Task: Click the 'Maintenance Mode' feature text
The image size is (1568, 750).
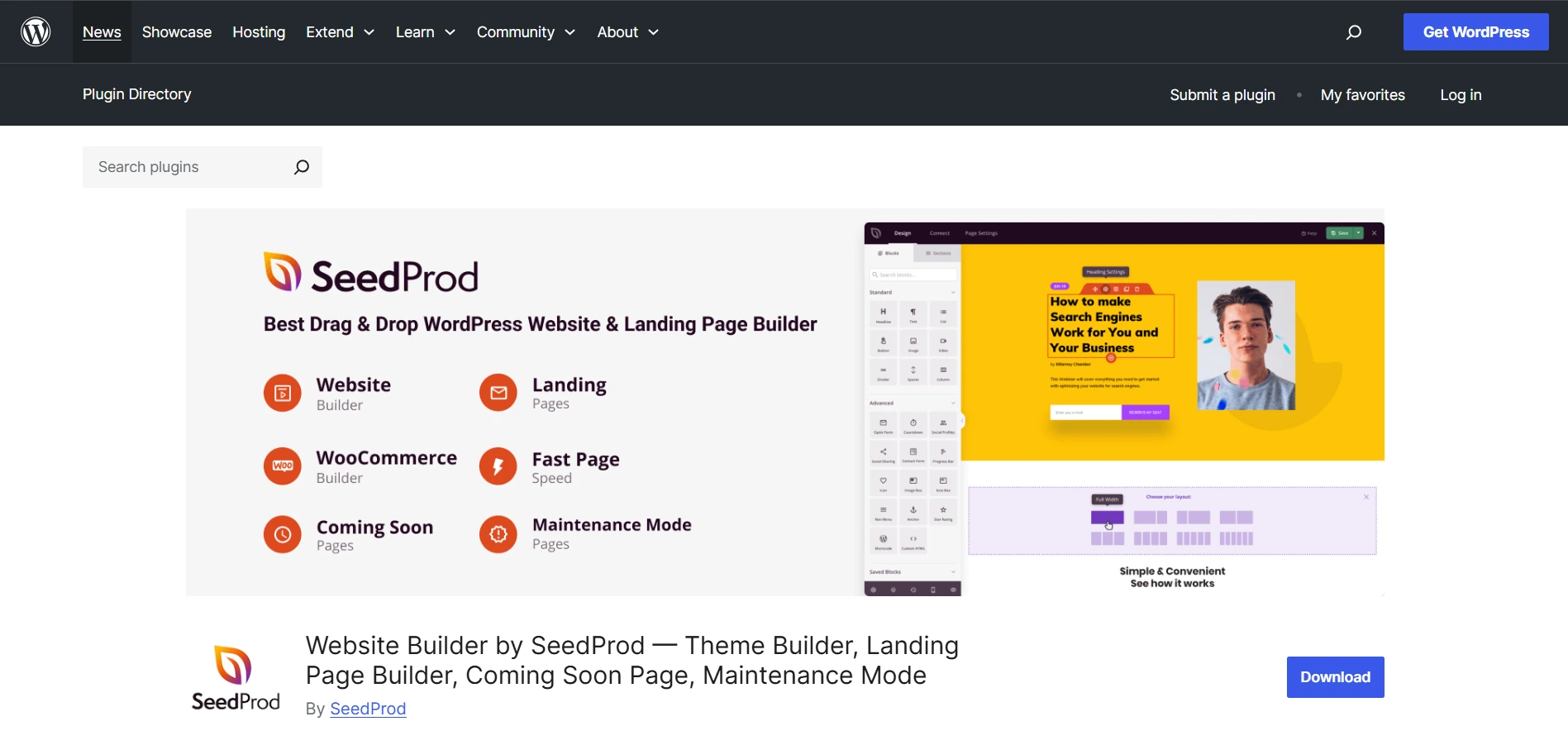Action: 612,525
